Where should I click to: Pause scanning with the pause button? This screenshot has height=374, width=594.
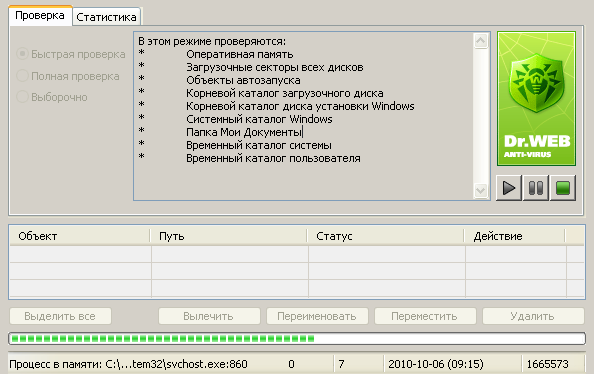point(536,188)
